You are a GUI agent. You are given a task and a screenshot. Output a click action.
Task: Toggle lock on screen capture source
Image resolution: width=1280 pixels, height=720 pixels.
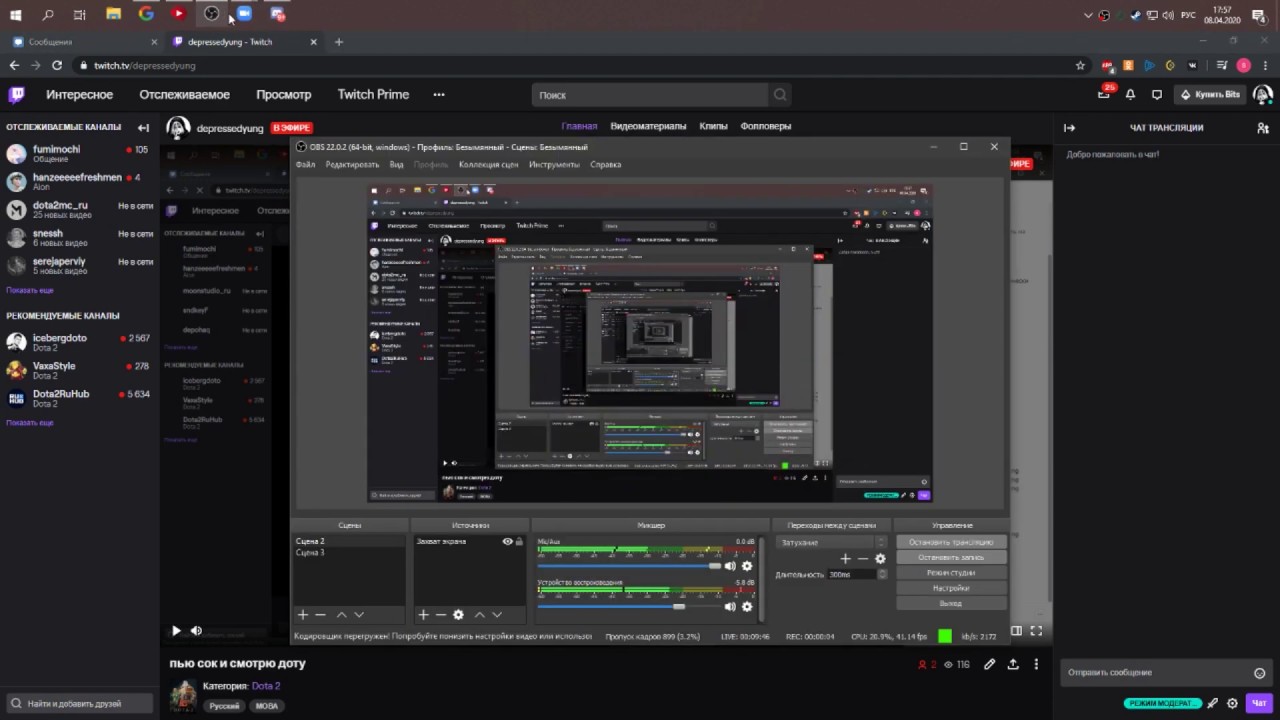pyautogui.click(x=519, y=542)
